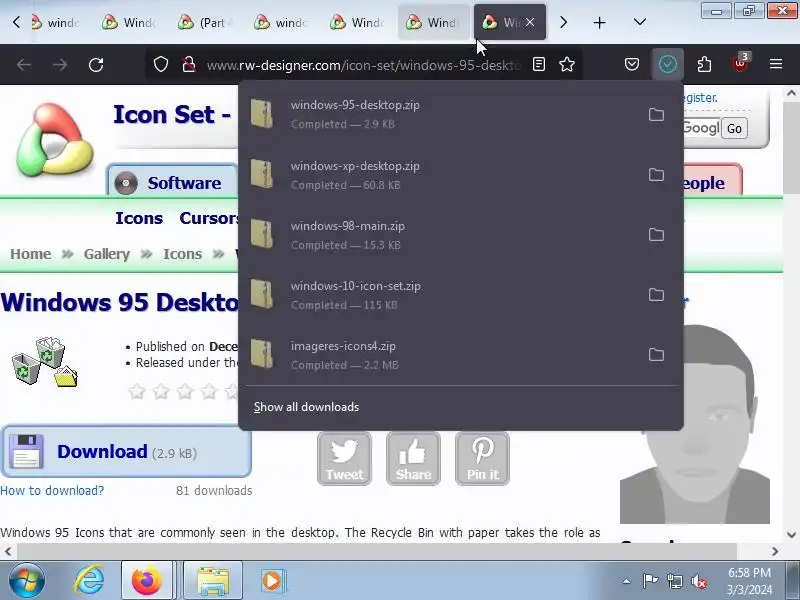
Task: Click the Facebook Share button
Action: click(413, 458)
